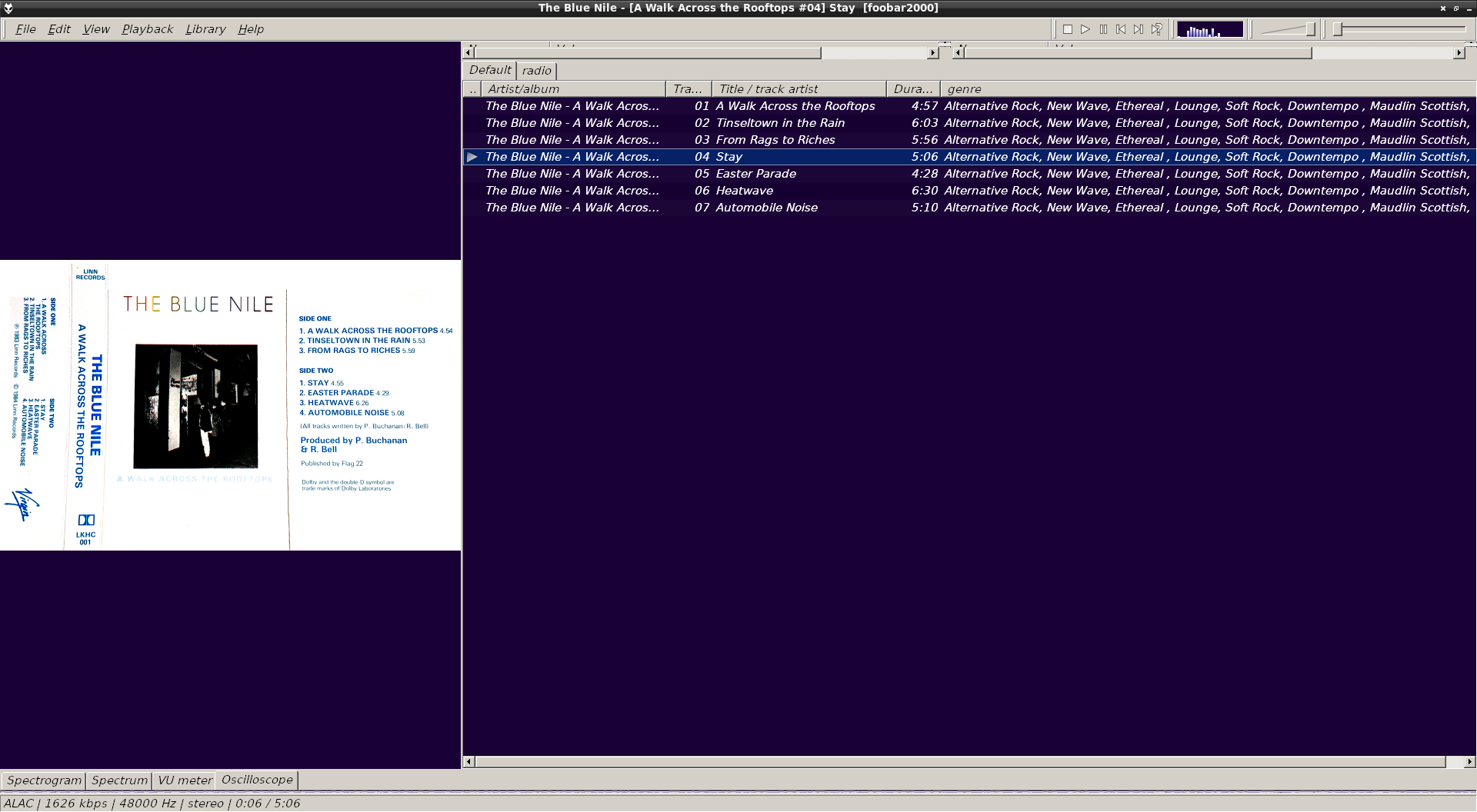
Task: Pause playback with the pause icon
Action: tap(1103, 29)
